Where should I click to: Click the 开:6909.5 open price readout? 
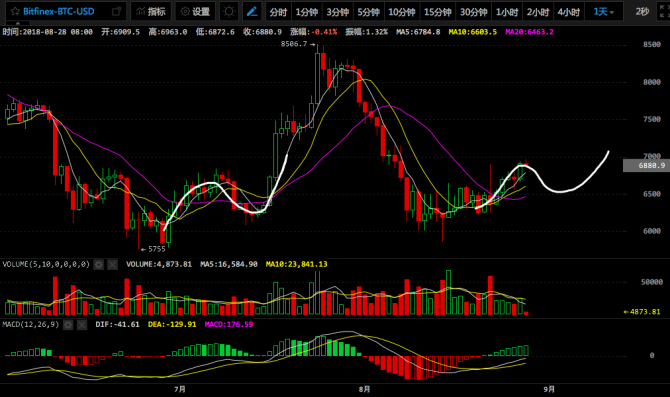(x=120, y=32)
